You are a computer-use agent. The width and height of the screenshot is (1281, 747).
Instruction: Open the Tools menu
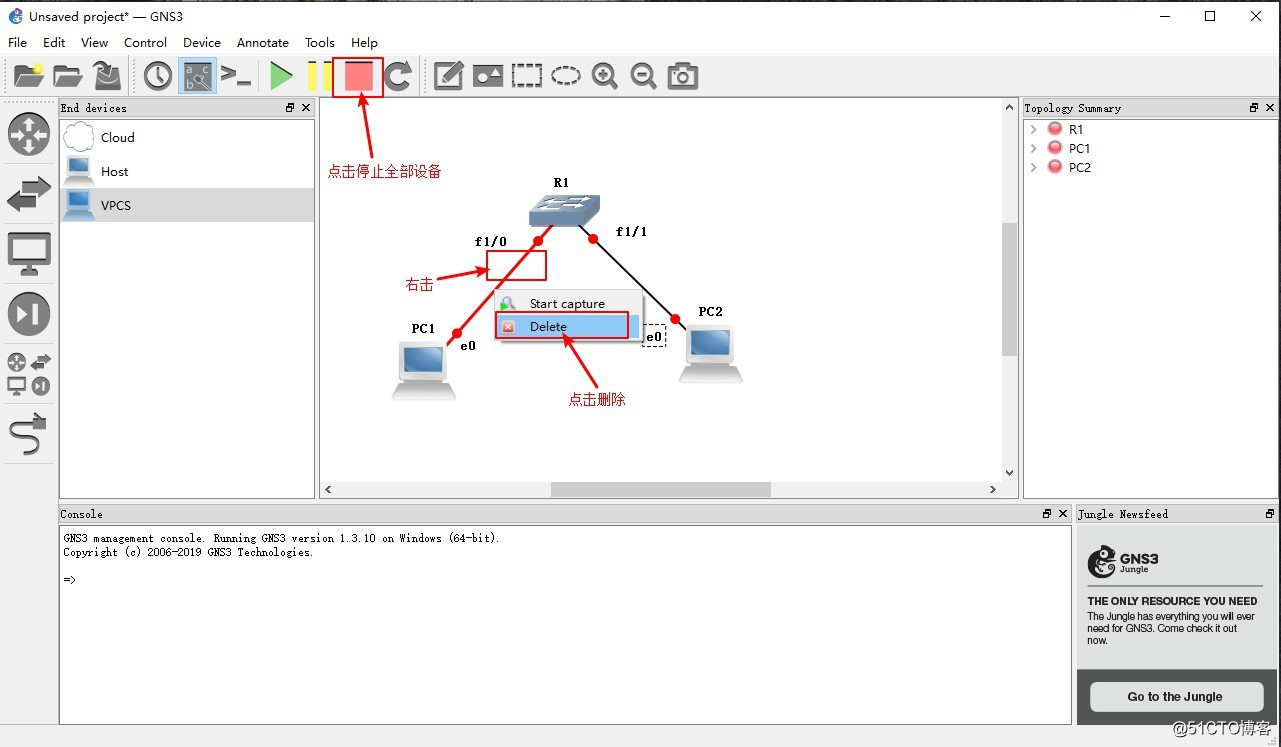point(320,42)
